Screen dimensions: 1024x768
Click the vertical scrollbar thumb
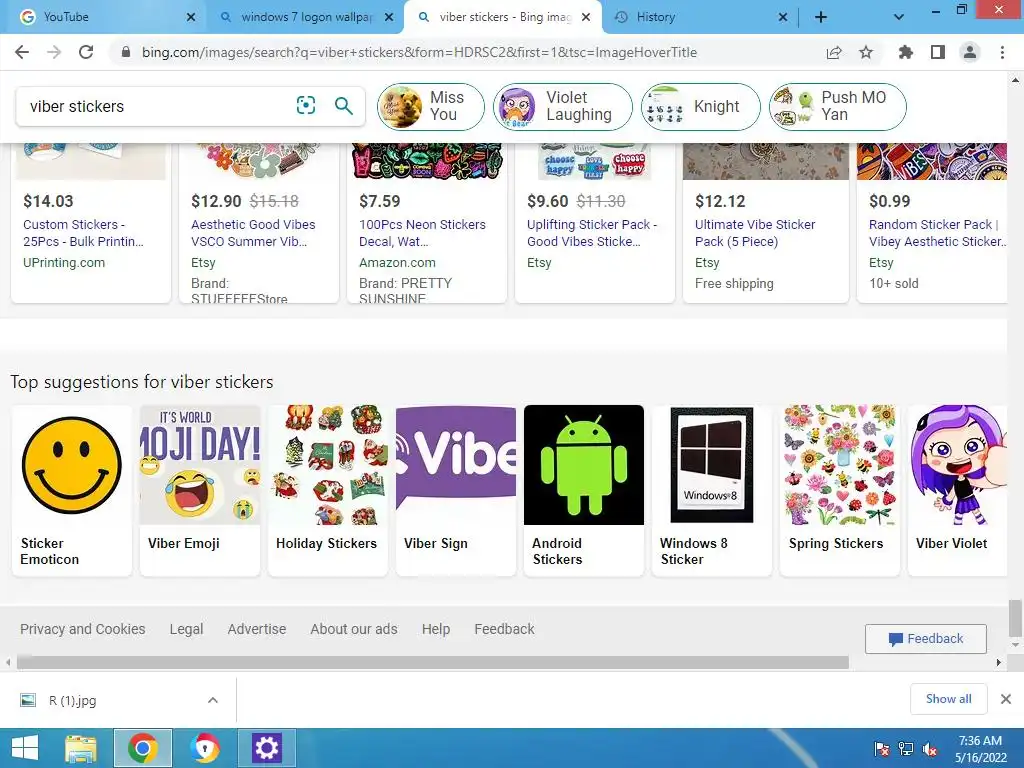1015,618
